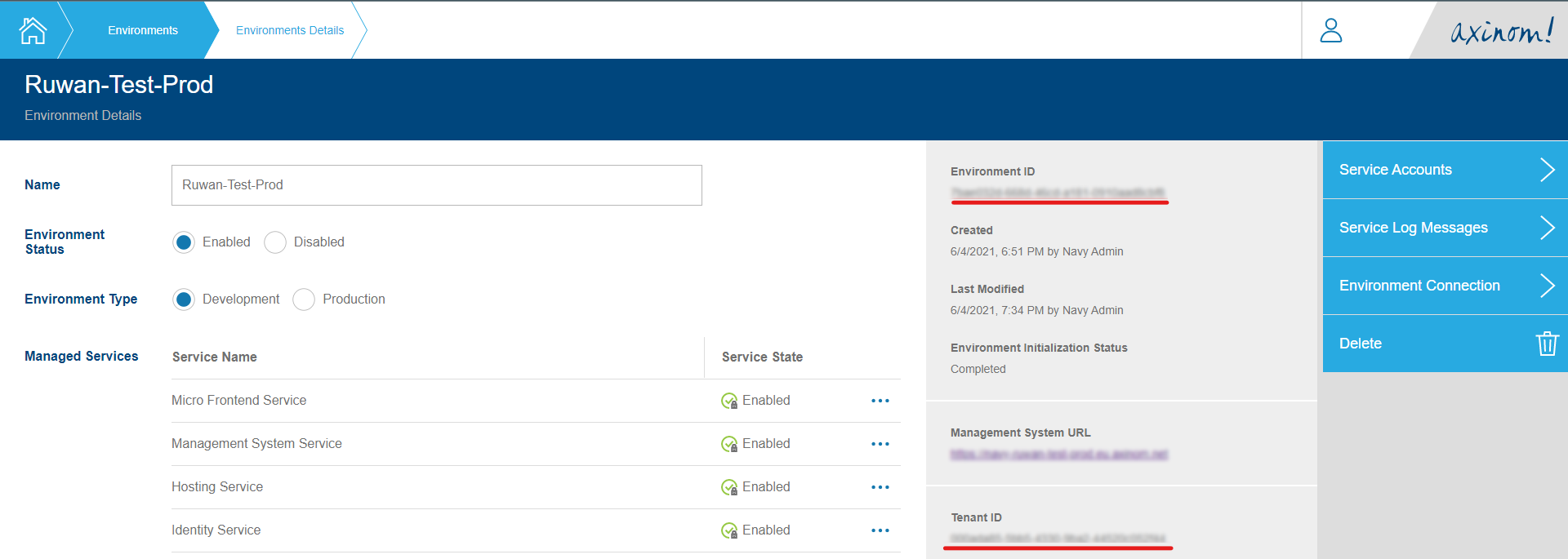Choose Production environment type
Viewport: 1568px width, 559px height.
pos(304,299)
